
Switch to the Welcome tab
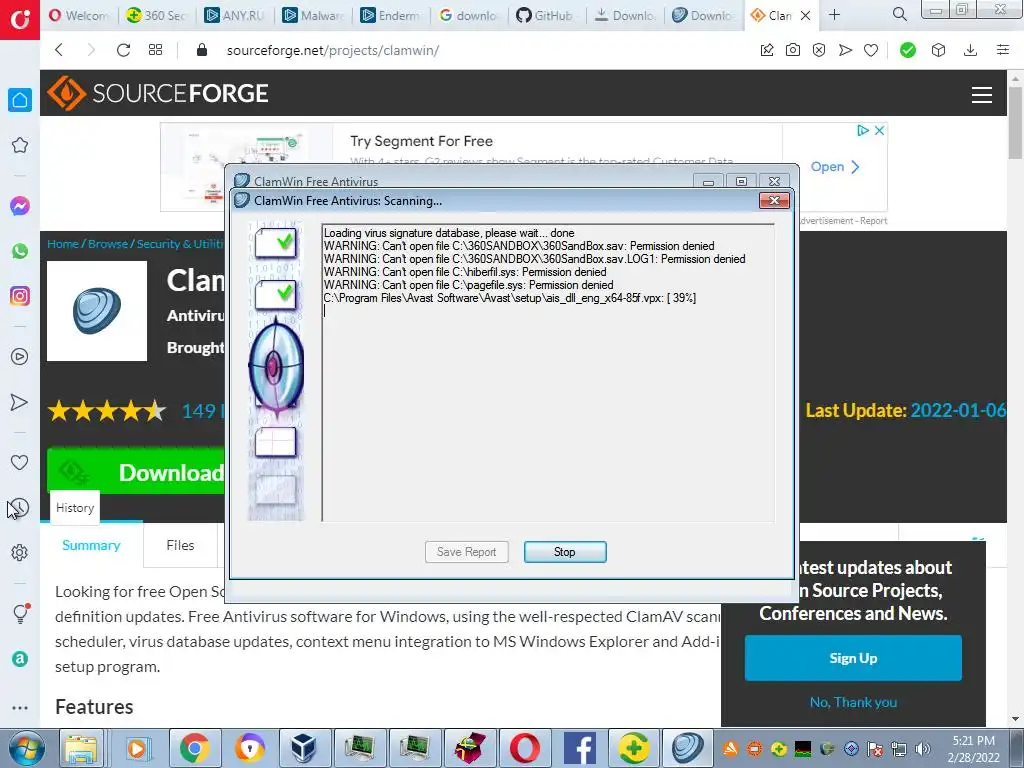coord(79,15)
